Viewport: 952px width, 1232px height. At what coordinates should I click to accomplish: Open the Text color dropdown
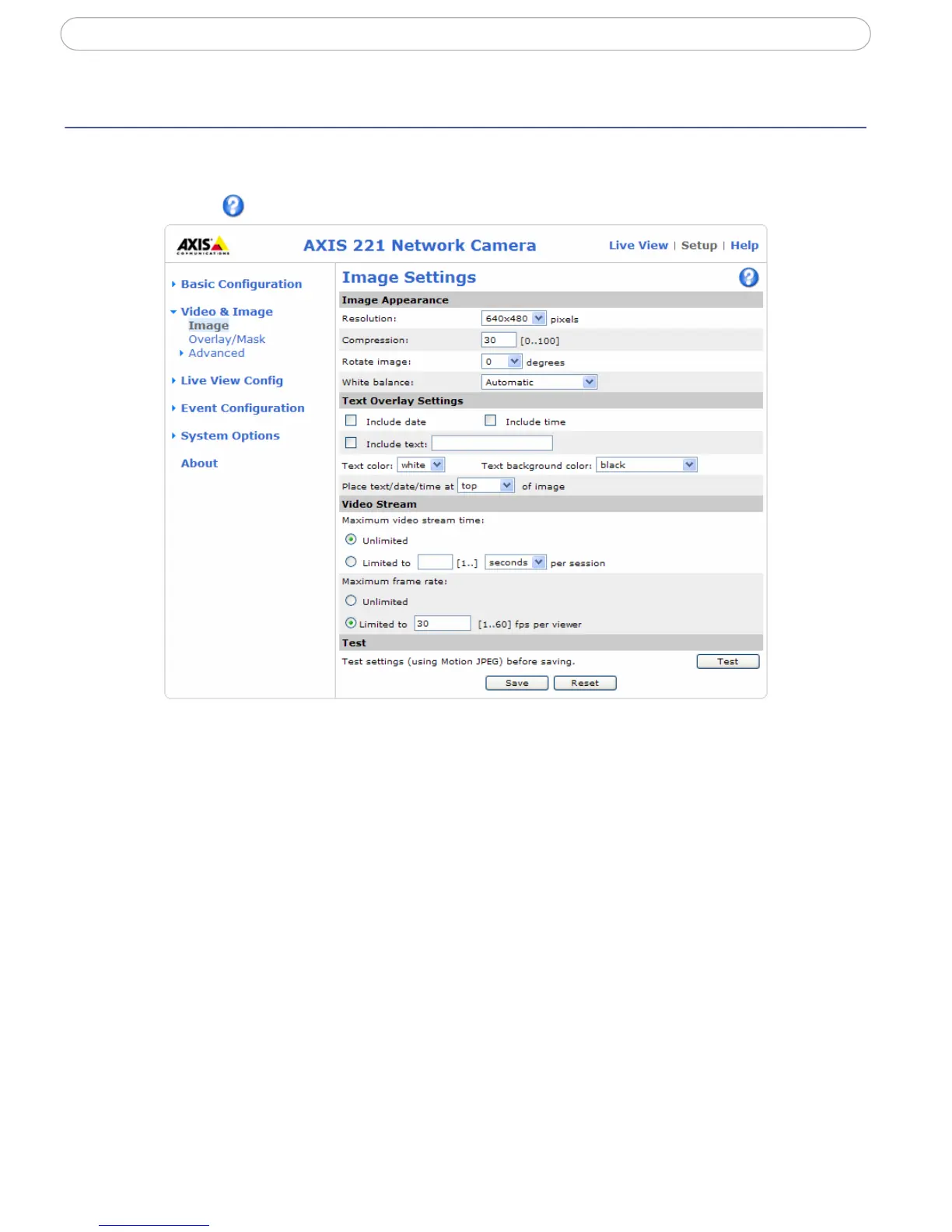pyautogui.click(x=421, y=465)
